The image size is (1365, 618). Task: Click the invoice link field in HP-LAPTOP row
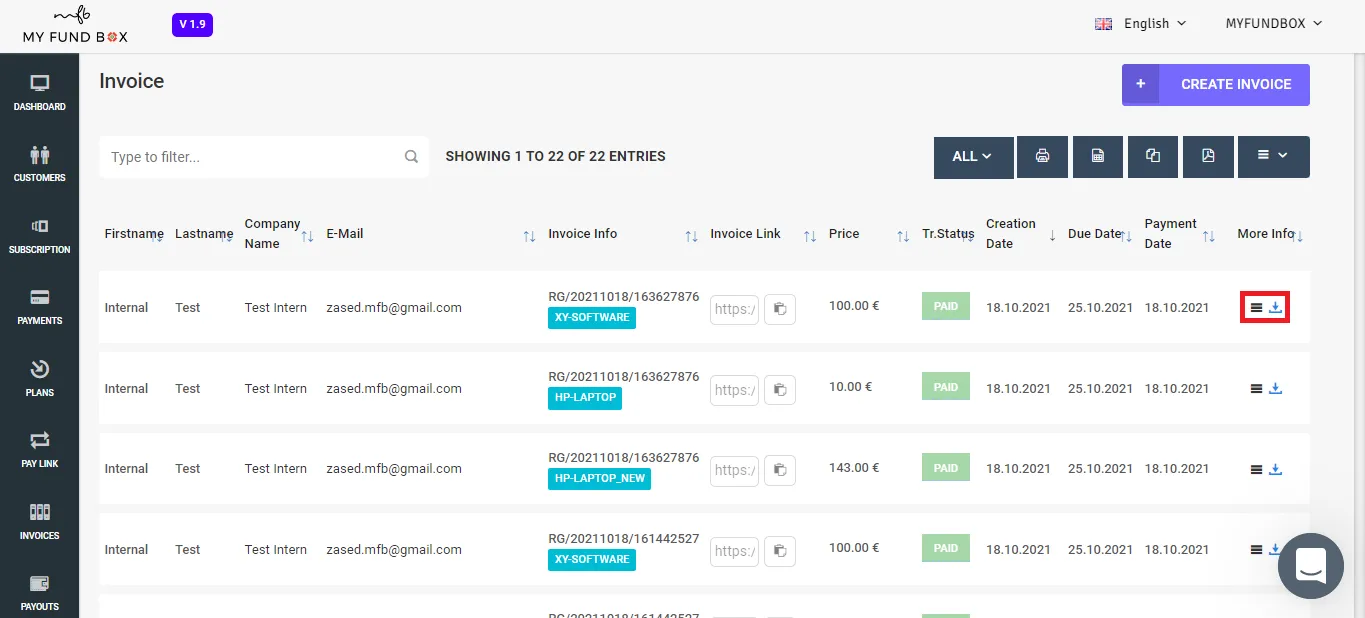[735, 389]
